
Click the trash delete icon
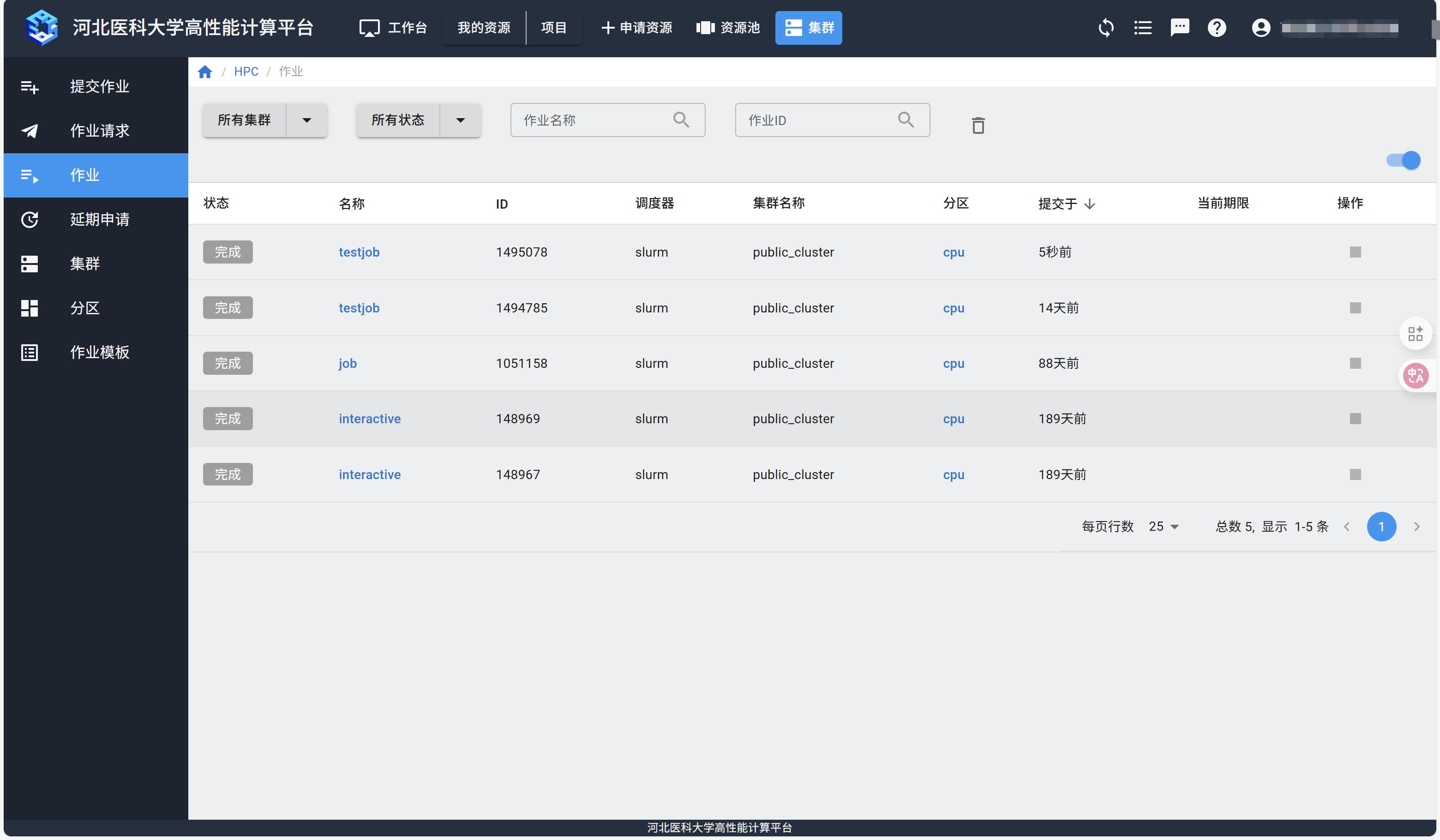coord(978,125)
